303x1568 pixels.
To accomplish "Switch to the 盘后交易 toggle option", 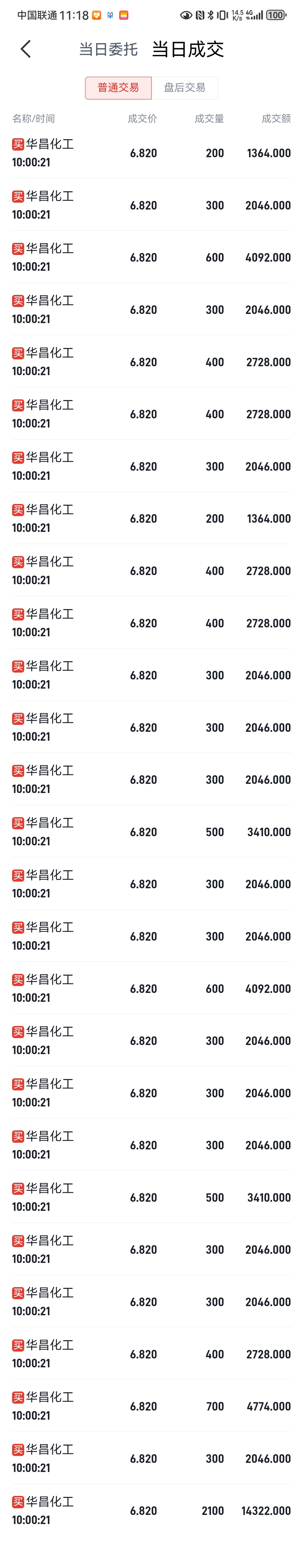I will tap(184, 88).
